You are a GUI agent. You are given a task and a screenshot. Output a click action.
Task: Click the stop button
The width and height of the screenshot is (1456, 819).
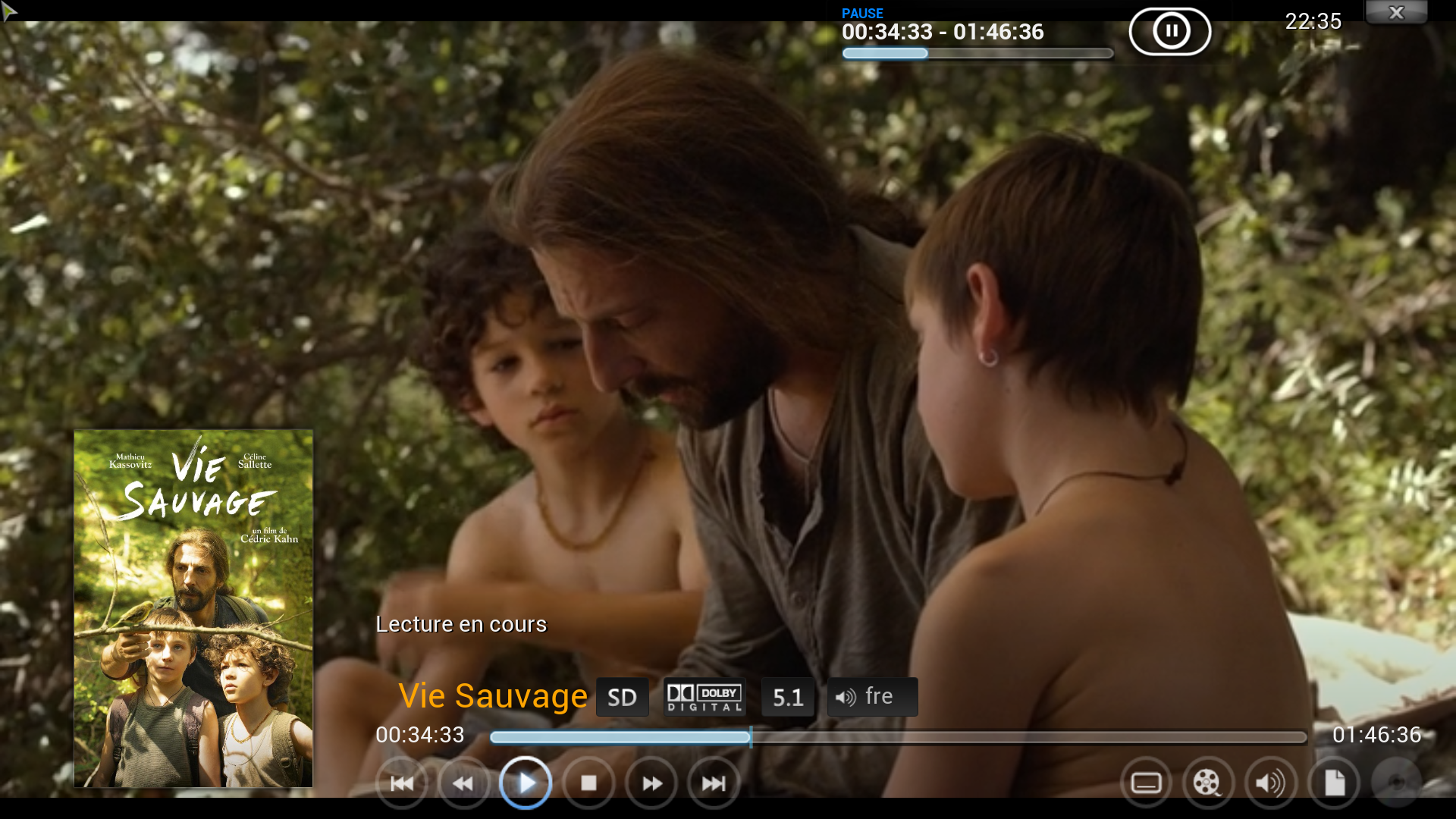588,783
